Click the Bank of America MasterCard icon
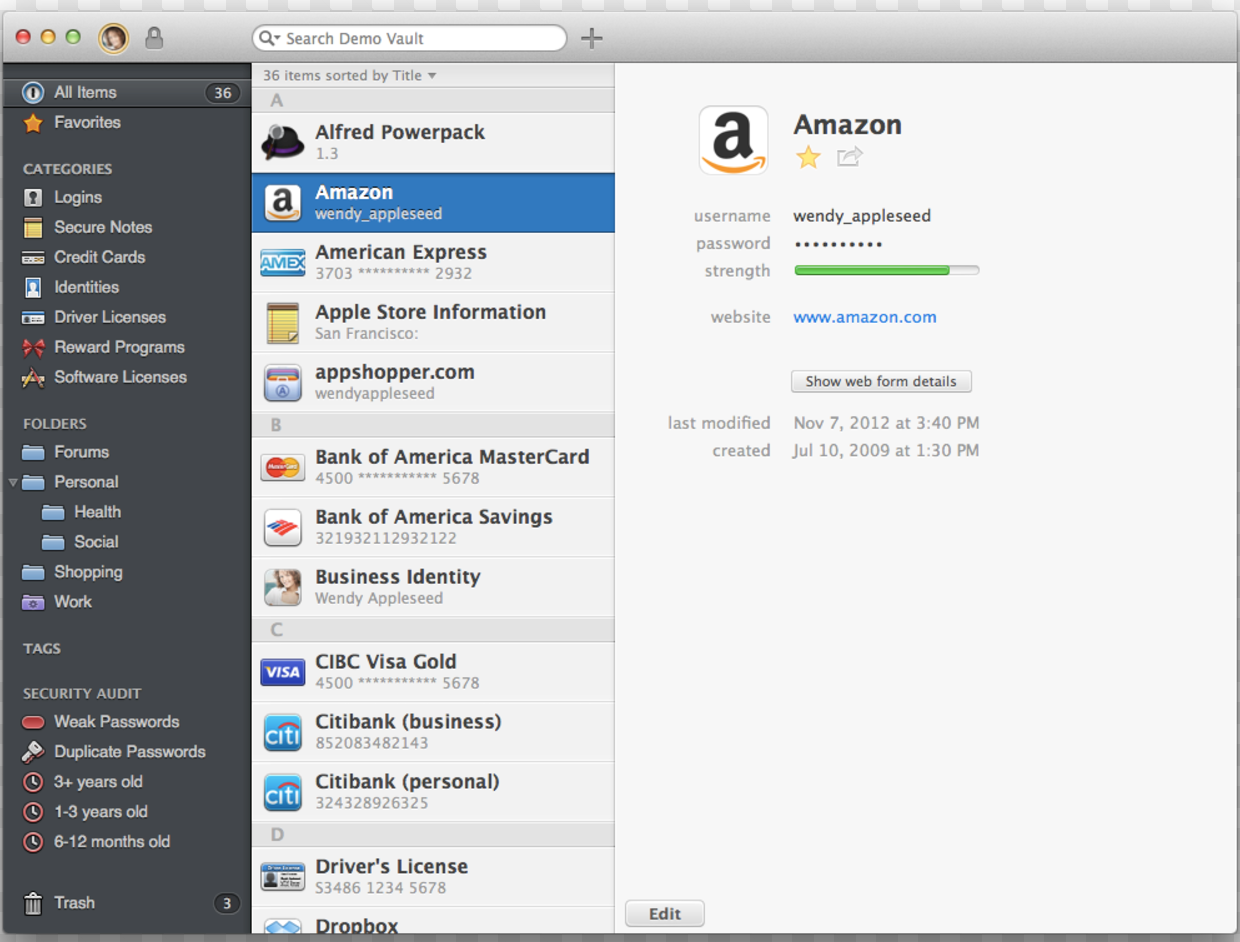This screenshot has height=942, width=1240. coord(283,467)
